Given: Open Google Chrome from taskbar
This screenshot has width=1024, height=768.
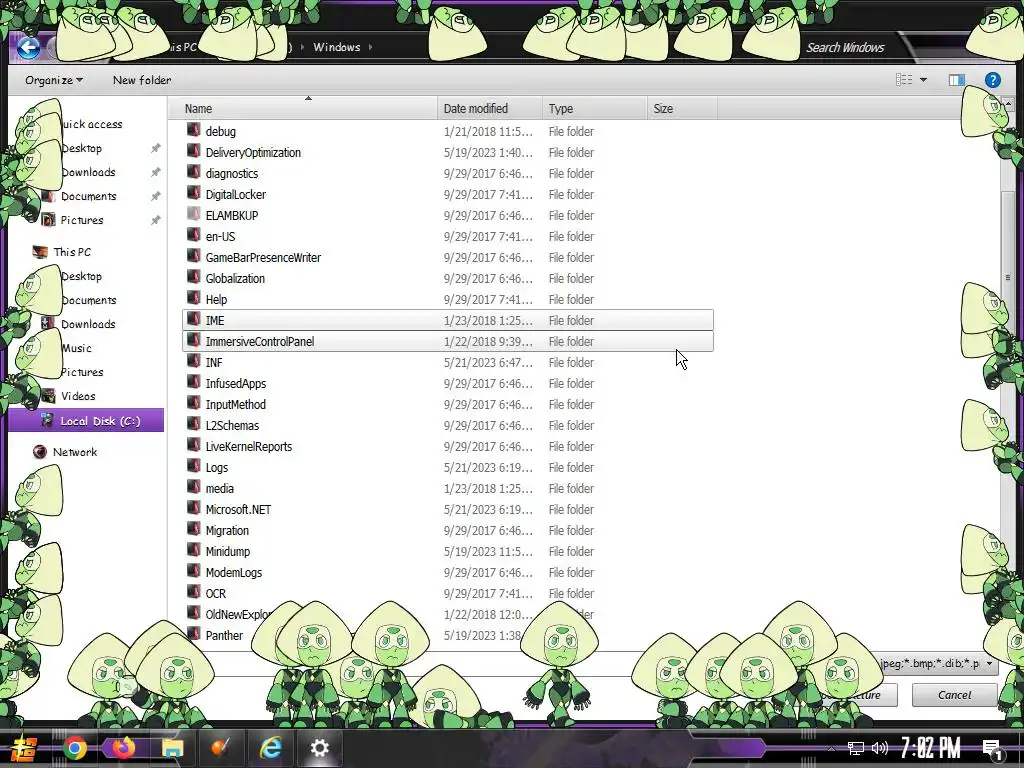Looking at the screenshot, I should click(x=75, y=748).
